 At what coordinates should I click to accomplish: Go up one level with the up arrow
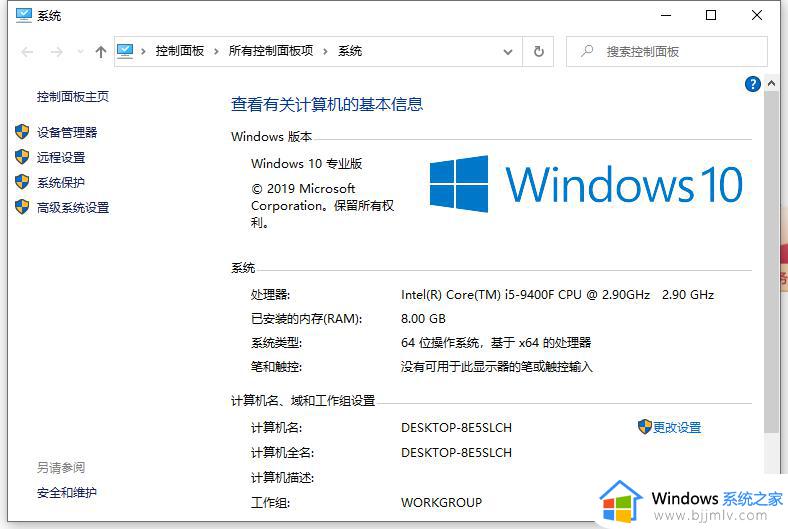101,52
